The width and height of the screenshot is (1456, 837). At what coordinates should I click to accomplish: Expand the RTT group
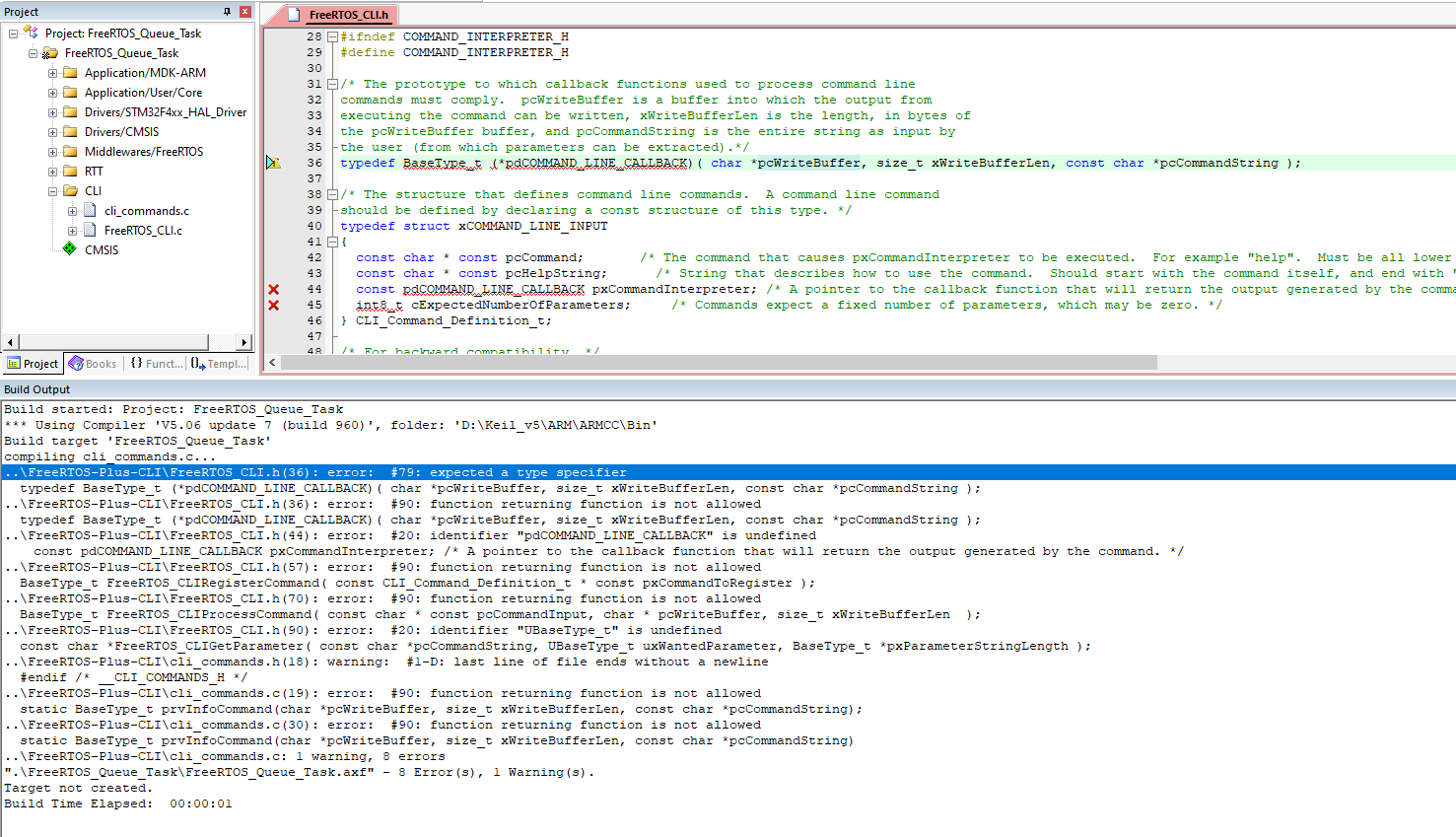(x=52, y=172)
